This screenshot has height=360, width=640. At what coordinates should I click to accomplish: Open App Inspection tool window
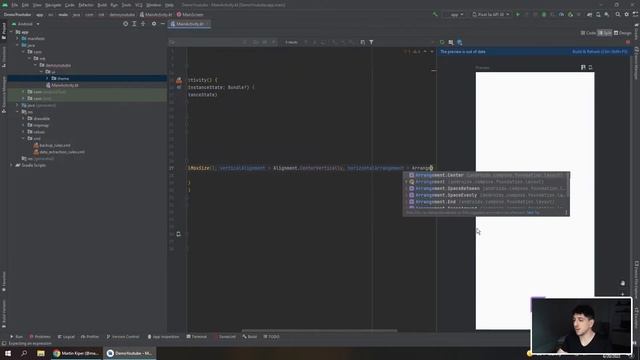163,337
